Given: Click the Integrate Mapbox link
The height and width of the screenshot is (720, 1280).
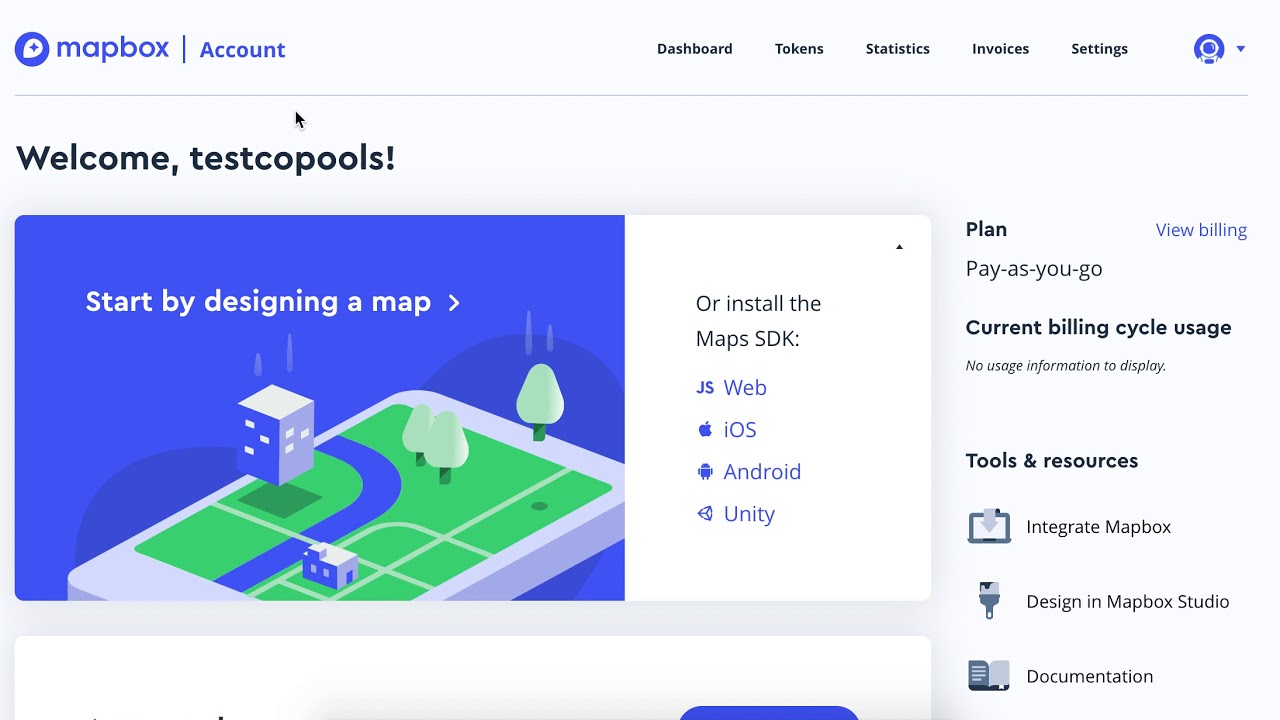Looking at the screenshot, I should (x=1098, y=527).
